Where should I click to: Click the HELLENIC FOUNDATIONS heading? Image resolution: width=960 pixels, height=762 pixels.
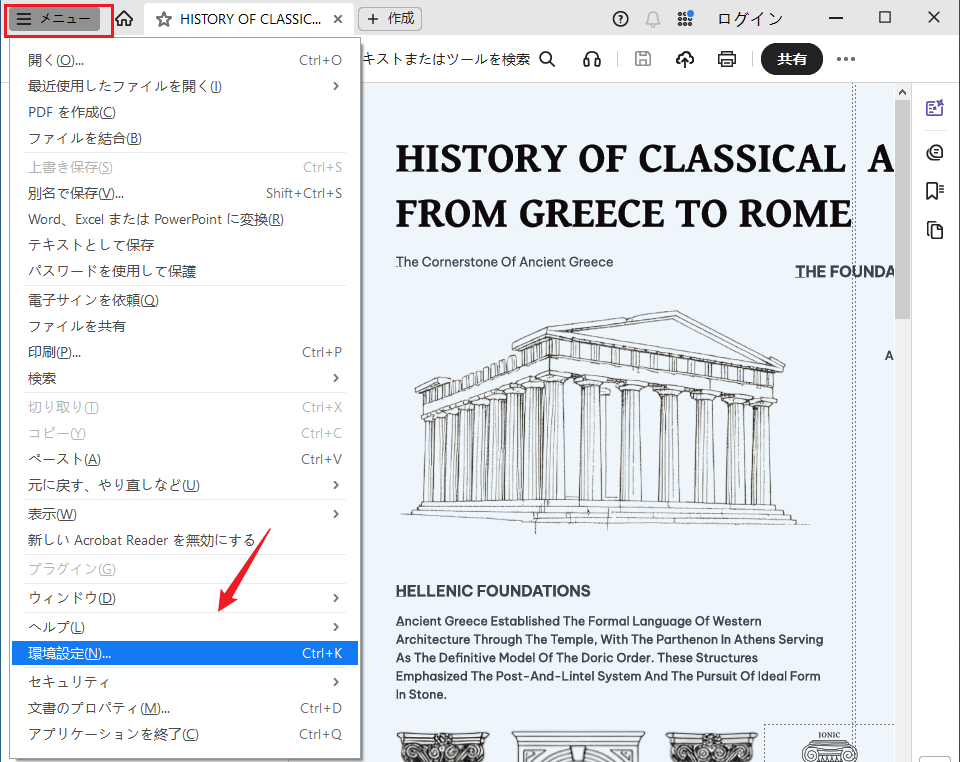[x=493, y=591]
